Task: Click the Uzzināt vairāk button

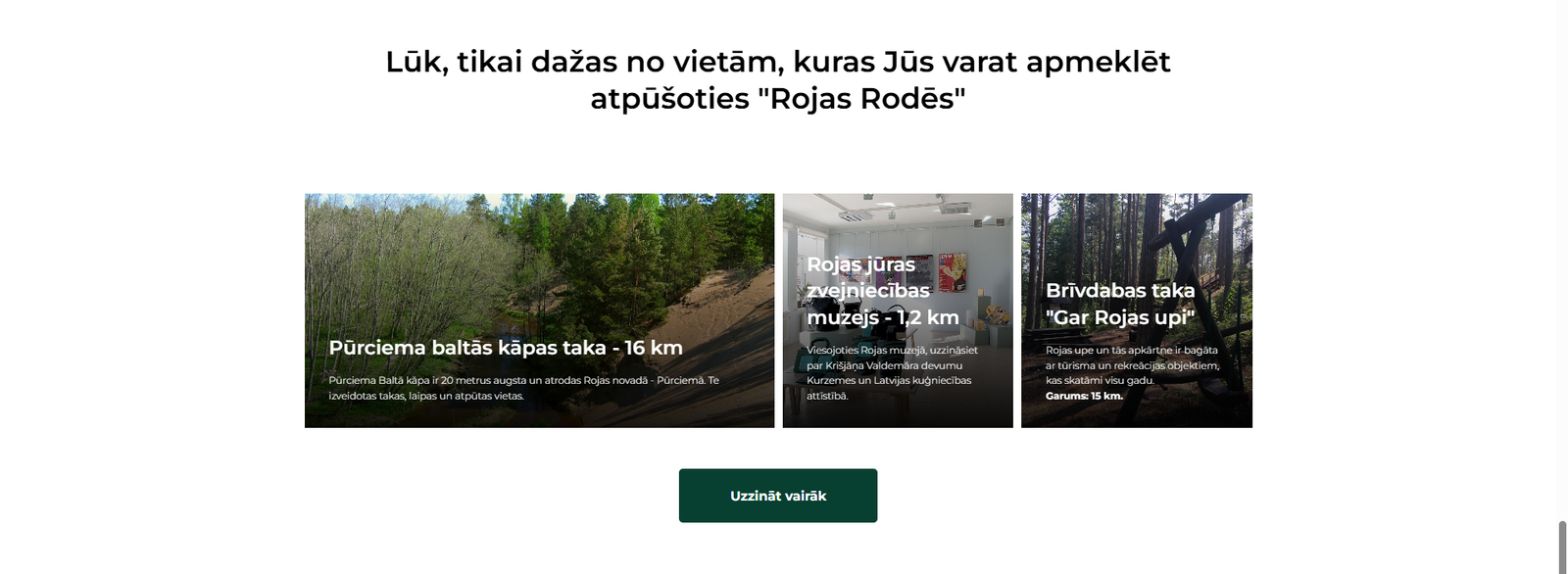Action: point(778,496)
